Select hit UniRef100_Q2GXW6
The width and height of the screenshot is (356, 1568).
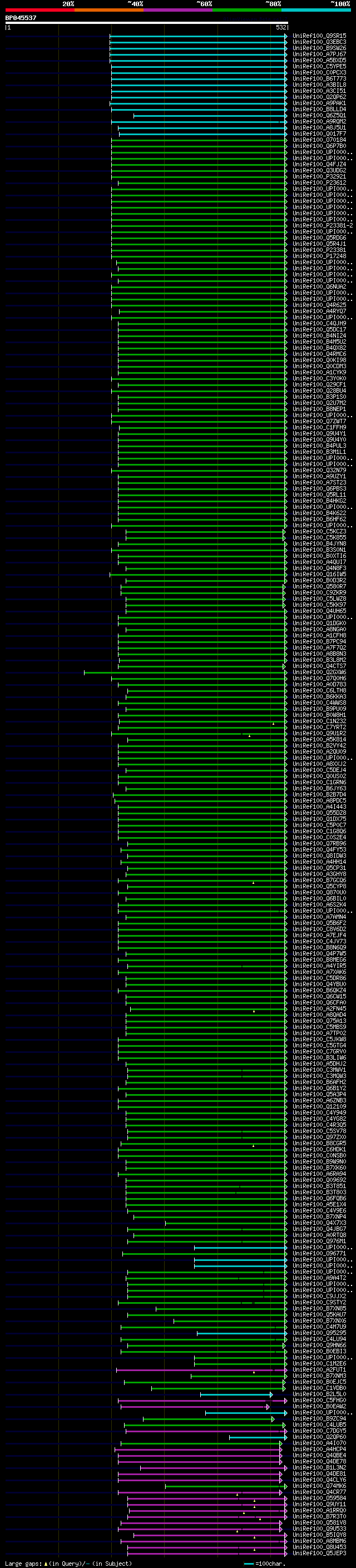pyautogui.click(x=319, y=672)
